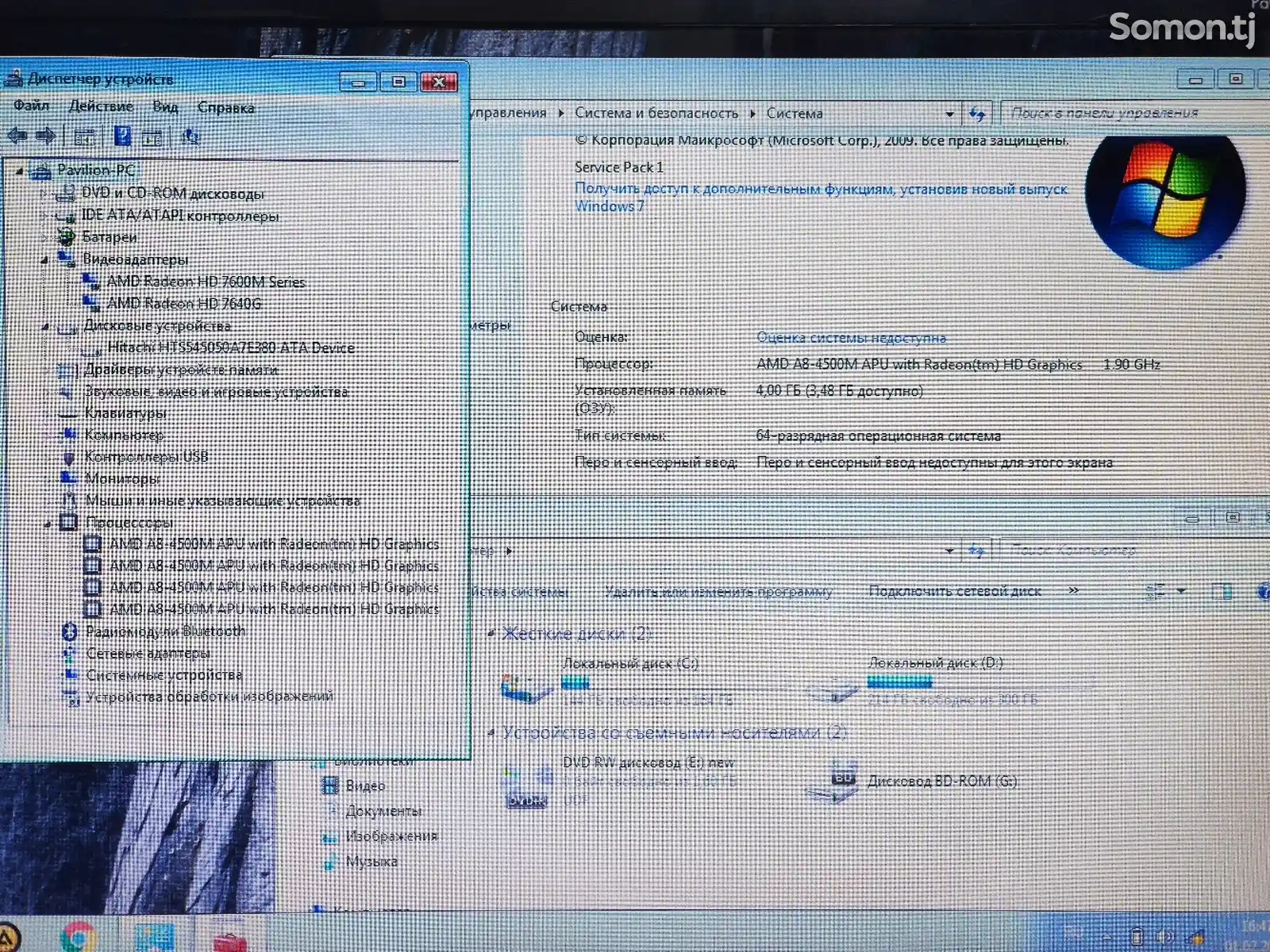
Task: Click Удалить или изменить программу
Action: tap(719, 592)
